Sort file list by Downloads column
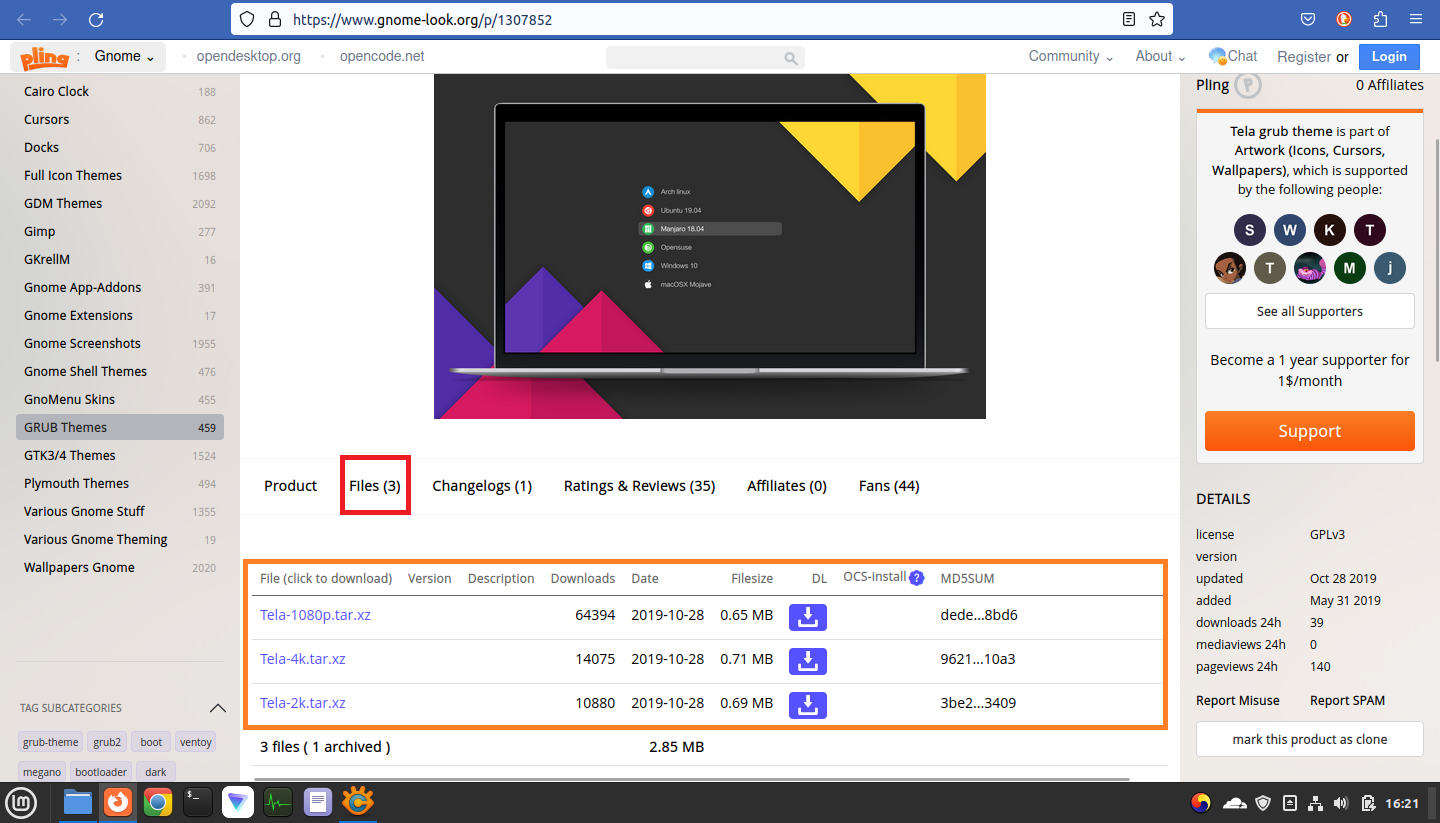The image size is (1440, 823). pyautogui.click(x=583, y=578)
